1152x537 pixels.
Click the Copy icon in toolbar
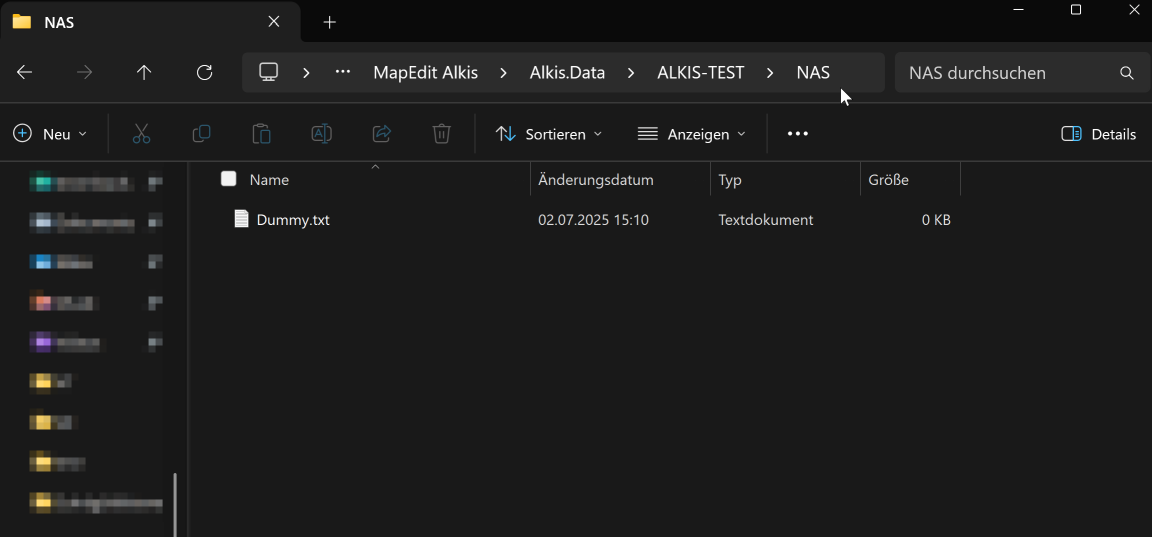[x=201, y=134]
